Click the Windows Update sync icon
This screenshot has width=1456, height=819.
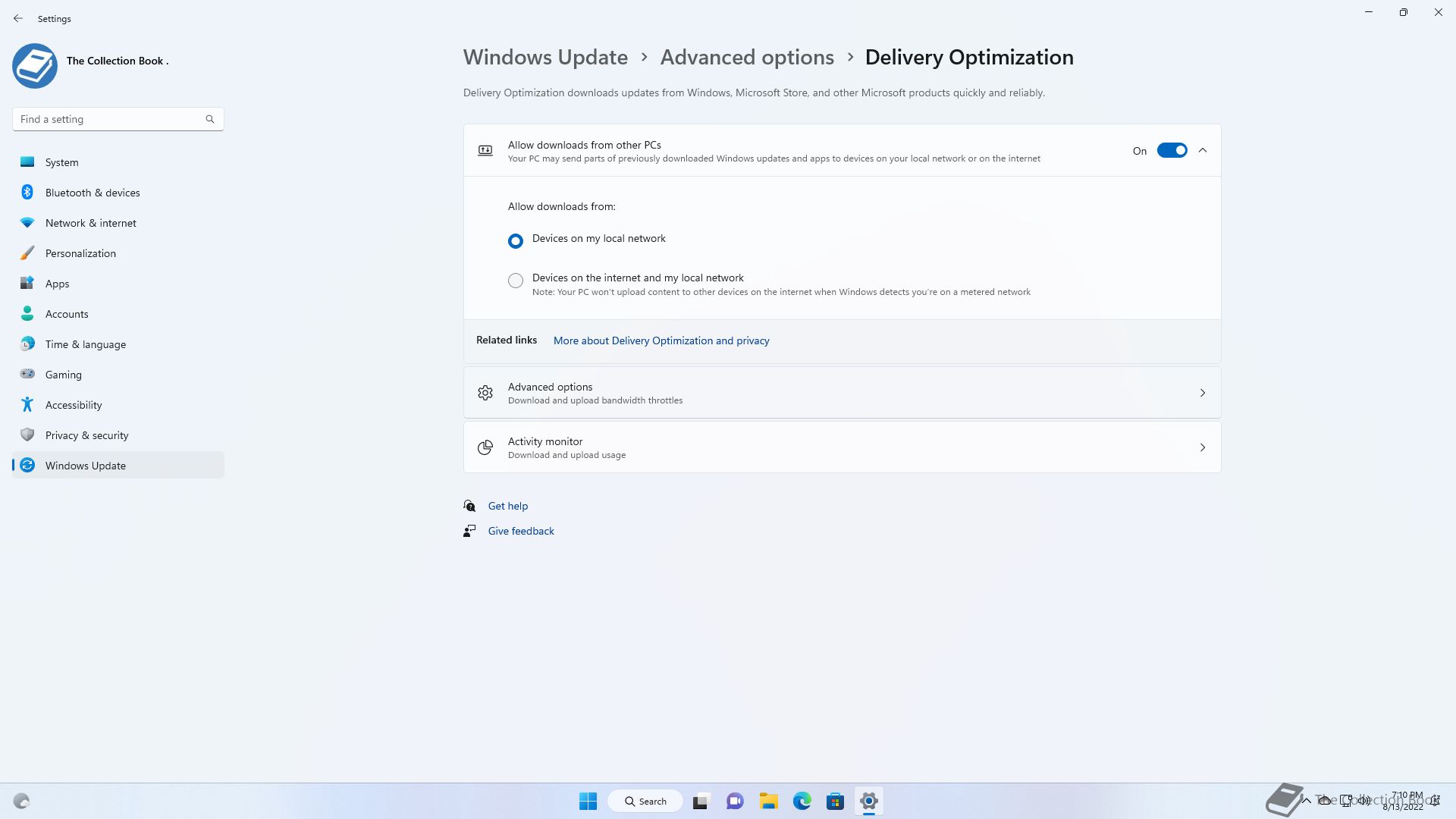point(27,465)
